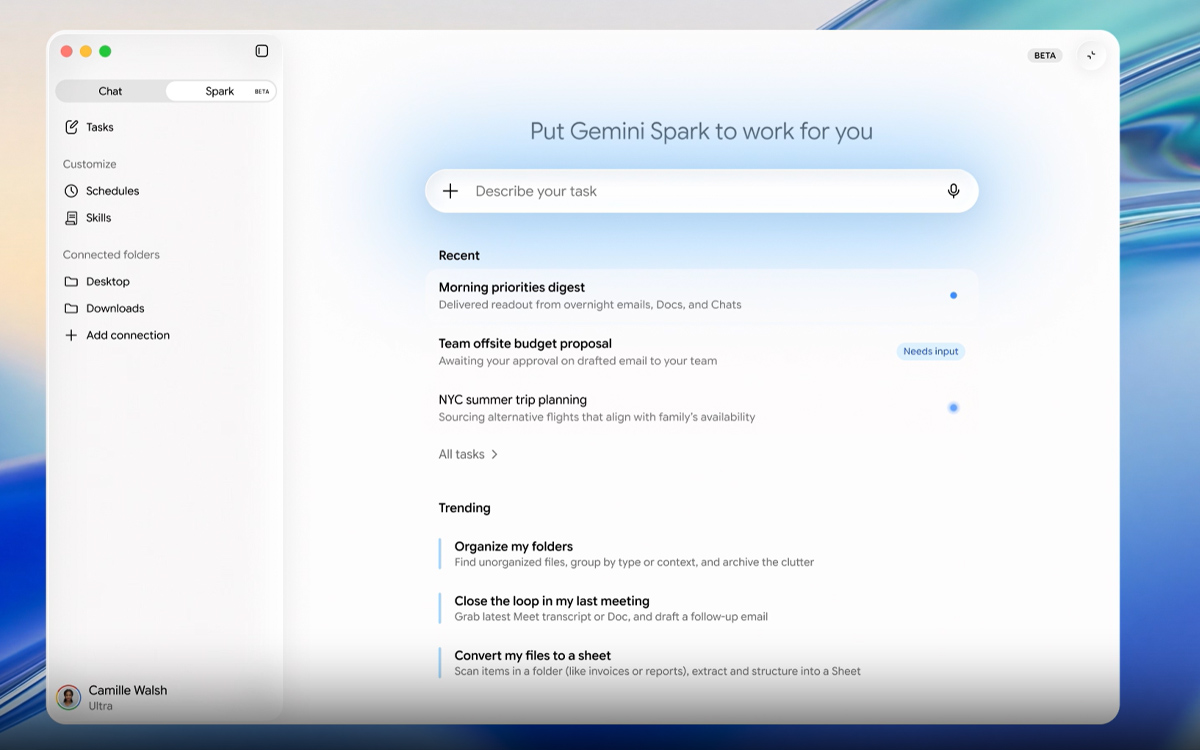Click the Schedules clock icon
This screenshot has width=1200, height=750.
click(x=71, y=191)
